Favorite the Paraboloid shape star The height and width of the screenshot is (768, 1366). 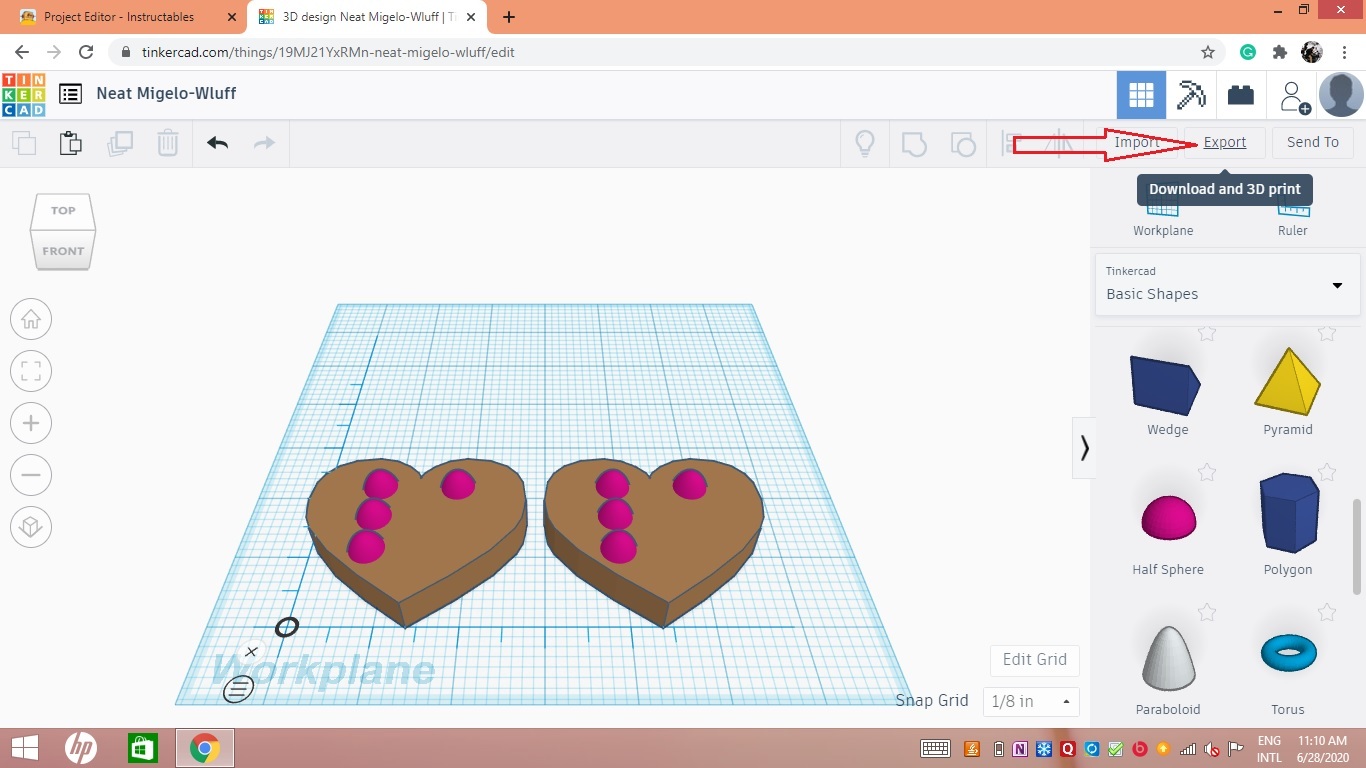(x=1207, y=612)
